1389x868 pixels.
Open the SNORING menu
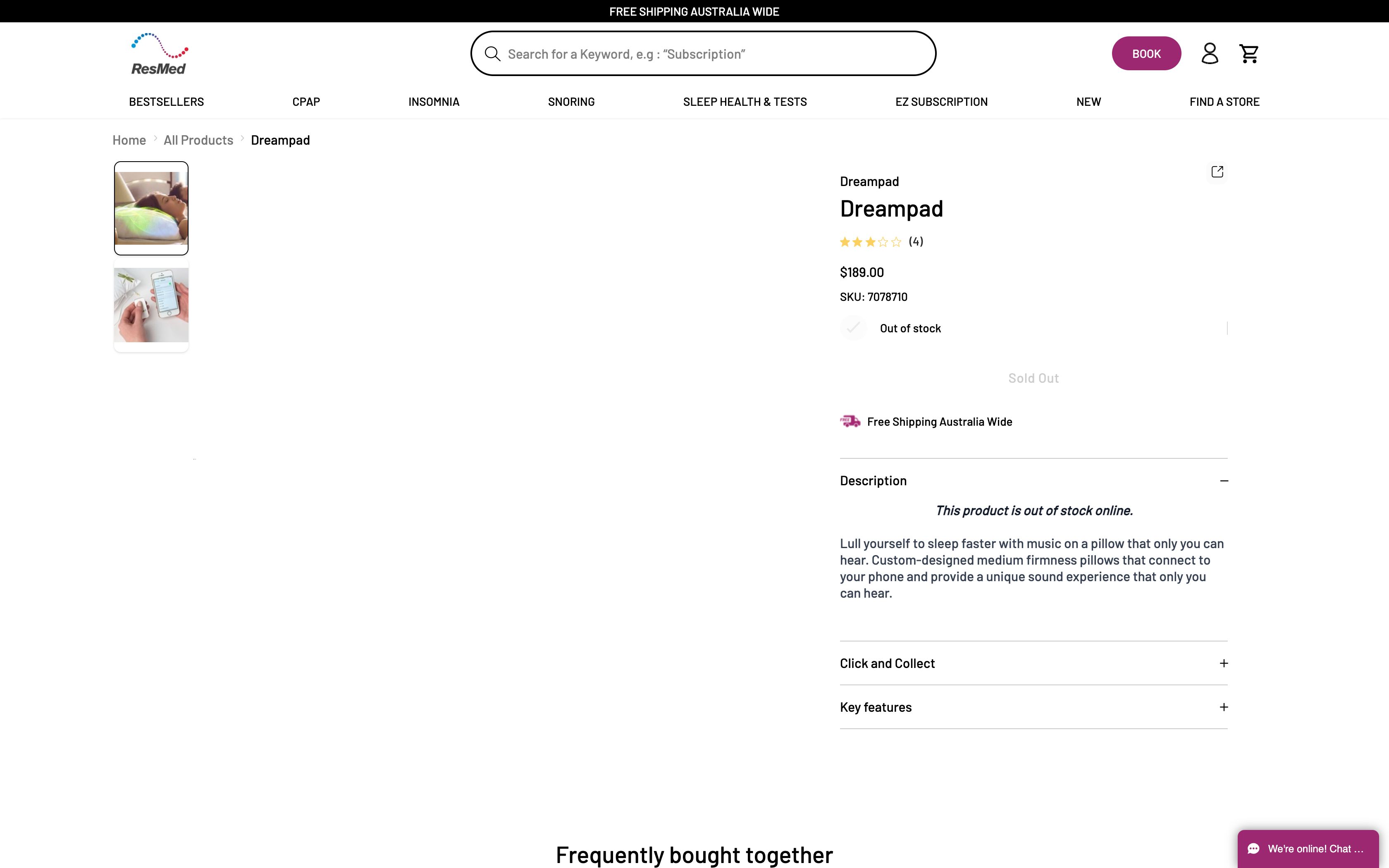tap(570, 102)
